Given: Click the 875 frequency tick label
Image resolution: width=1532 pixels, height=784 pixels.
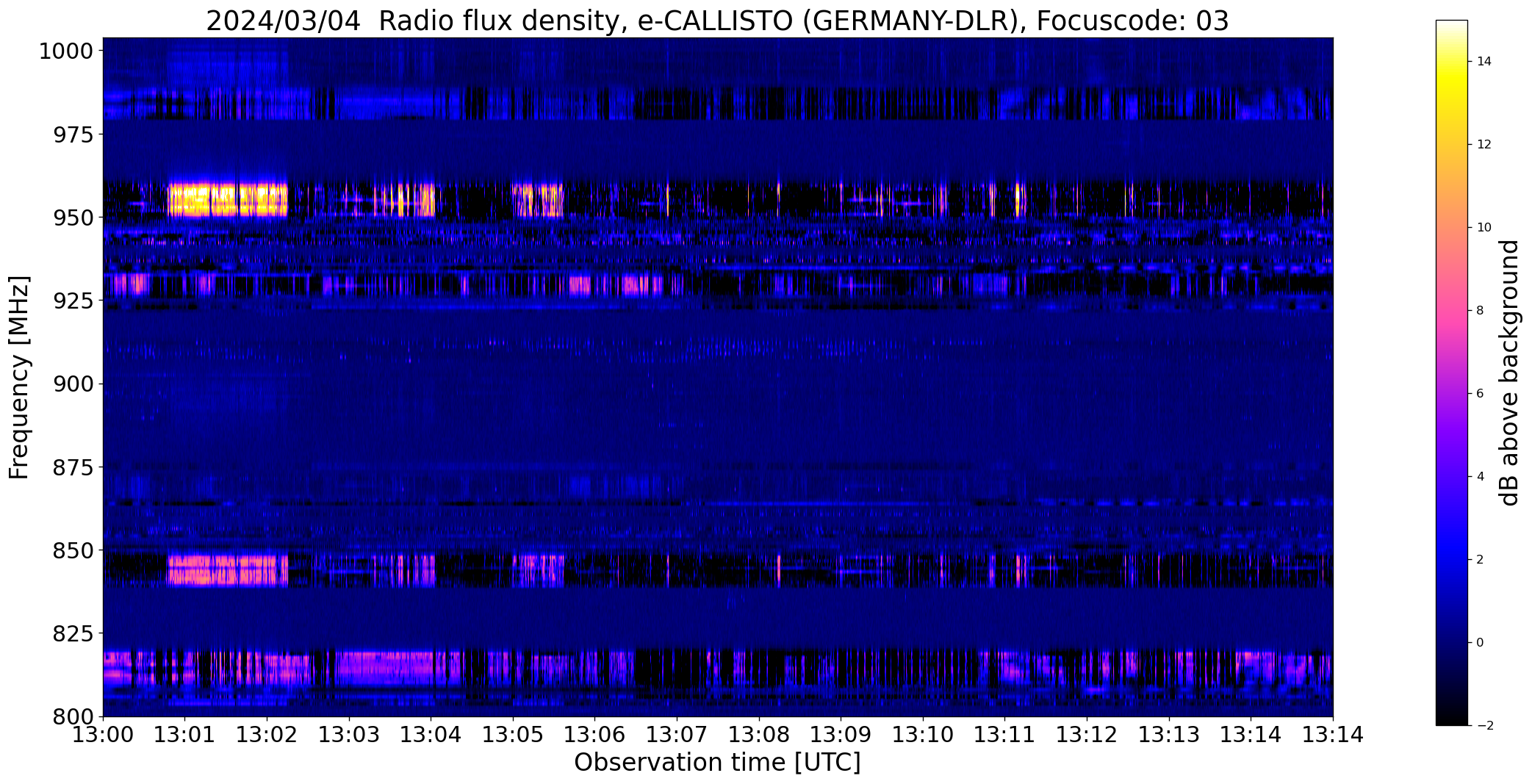Looking at the screenshot, I should pyautogui.click(x=73, y=467).
